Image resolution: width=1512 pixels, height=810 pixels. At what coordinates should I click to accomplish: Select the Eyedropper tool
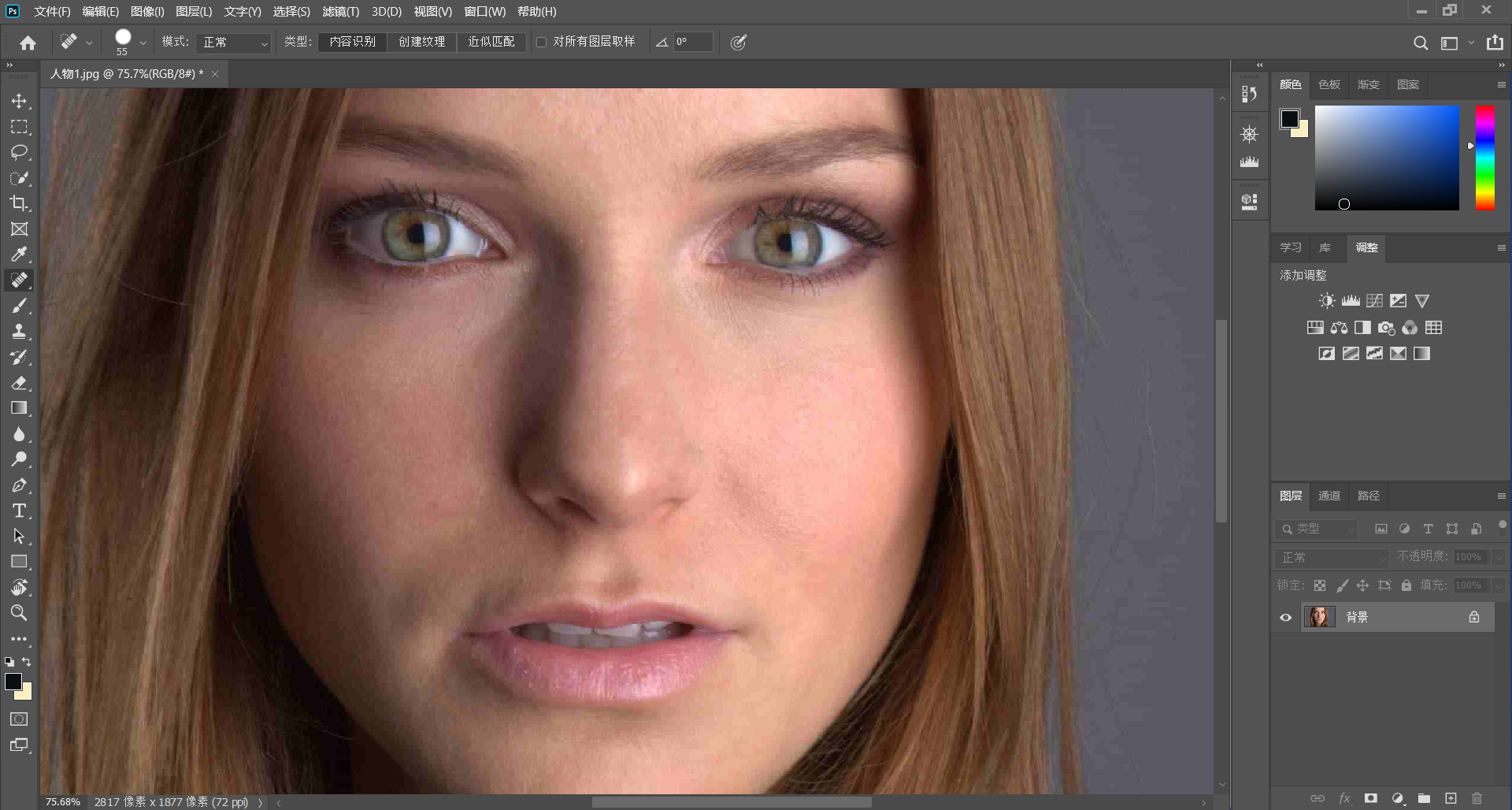coord(19,255)
